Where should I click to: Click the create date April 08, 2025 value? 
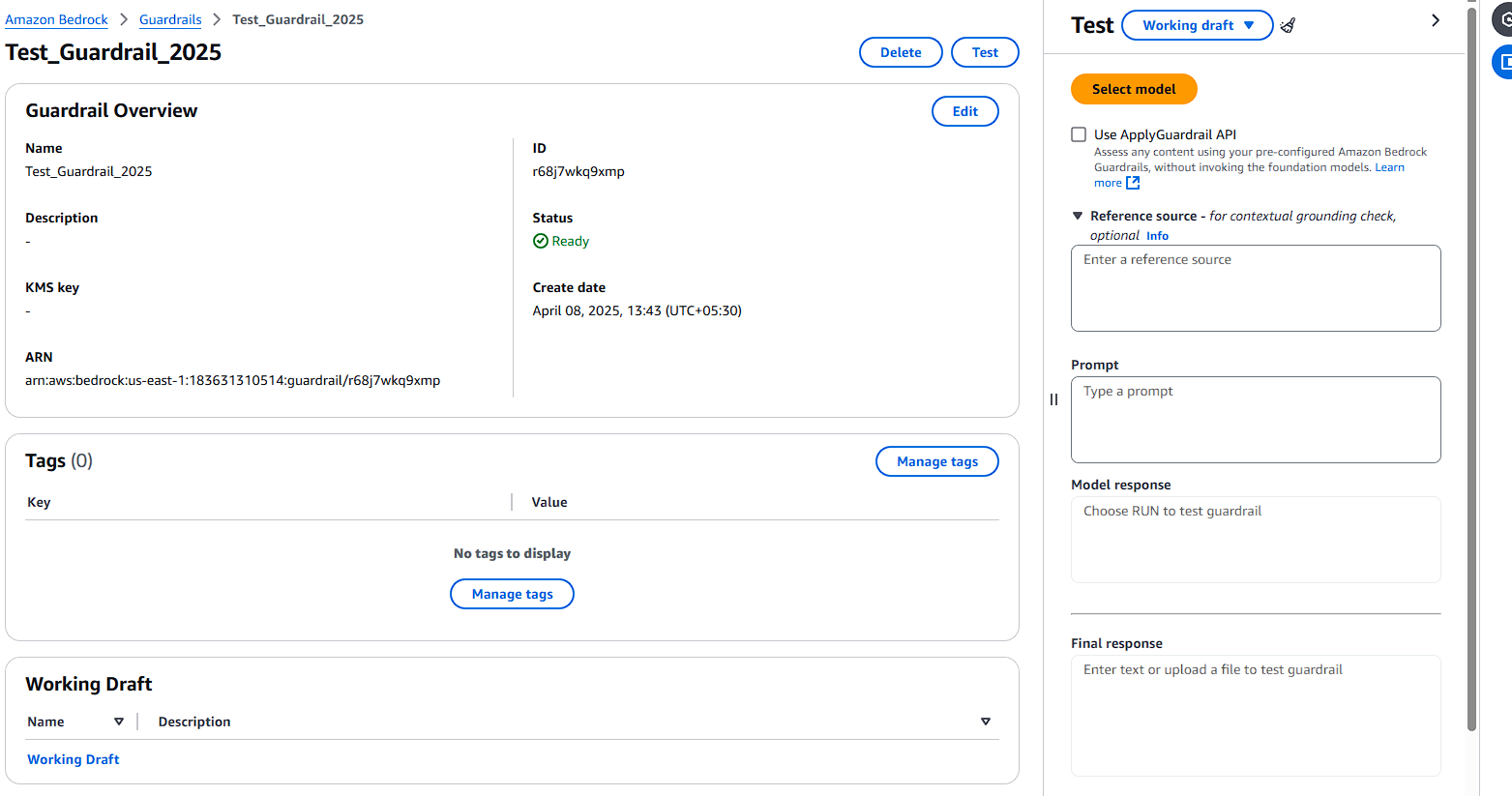tap(637, 310)
